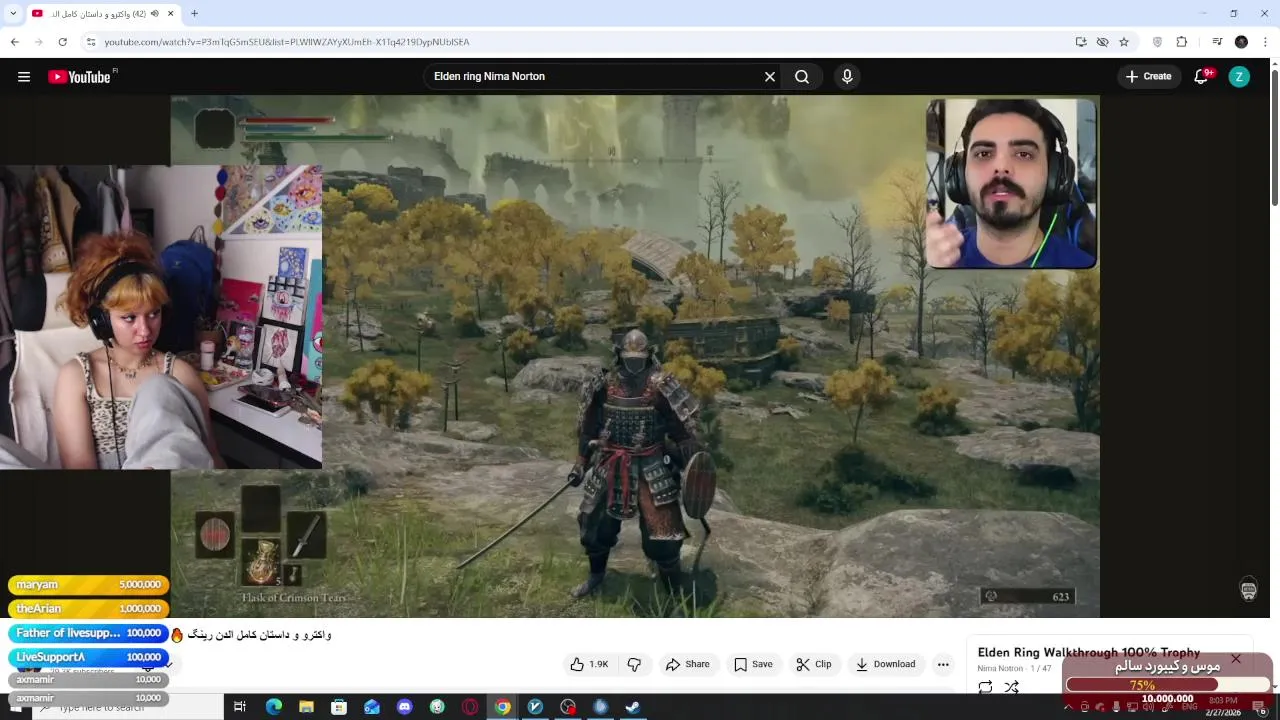Close the YouTube browser tab

(171, 14)
